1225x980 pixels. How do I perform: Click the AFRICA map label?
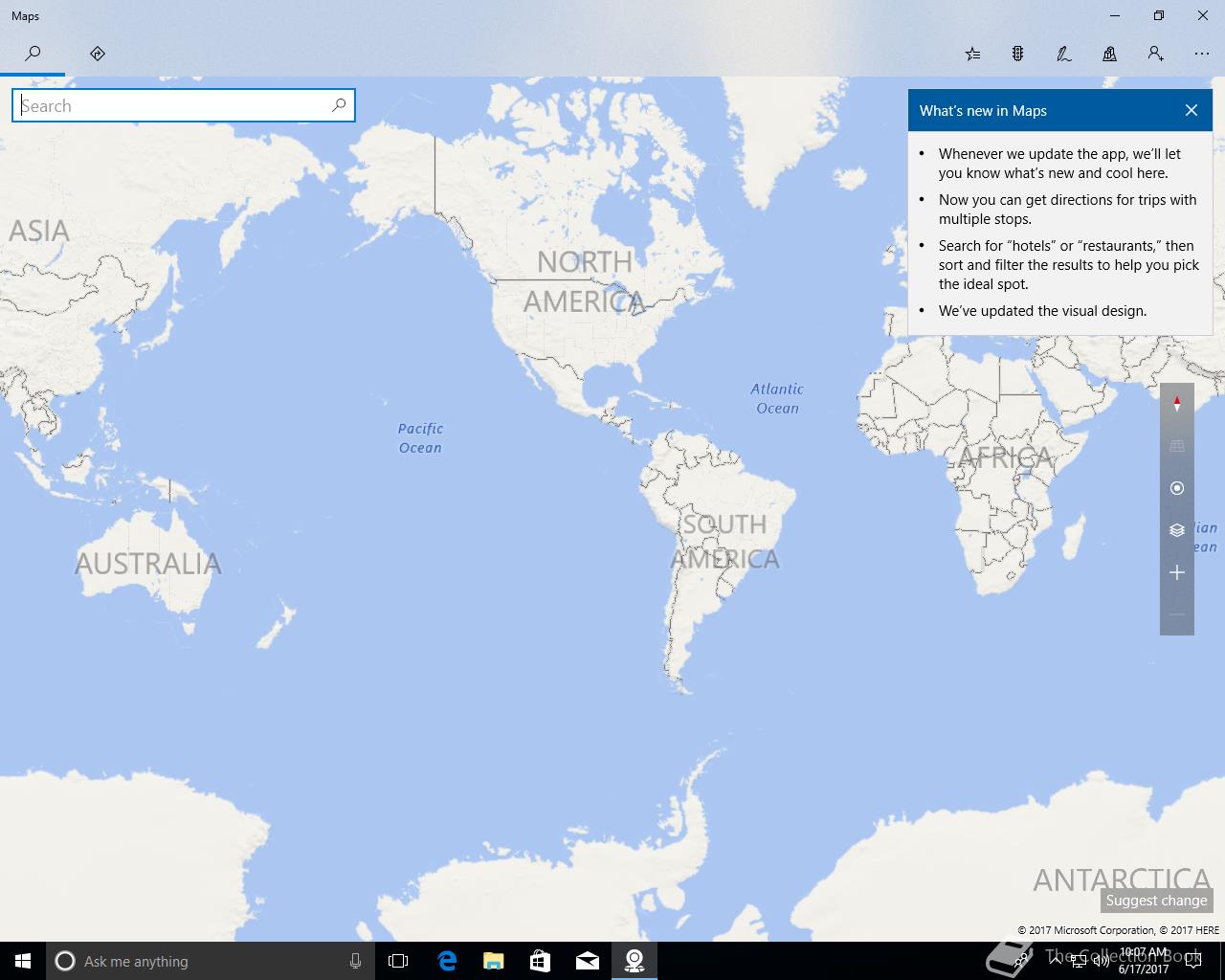point(1005,457)
